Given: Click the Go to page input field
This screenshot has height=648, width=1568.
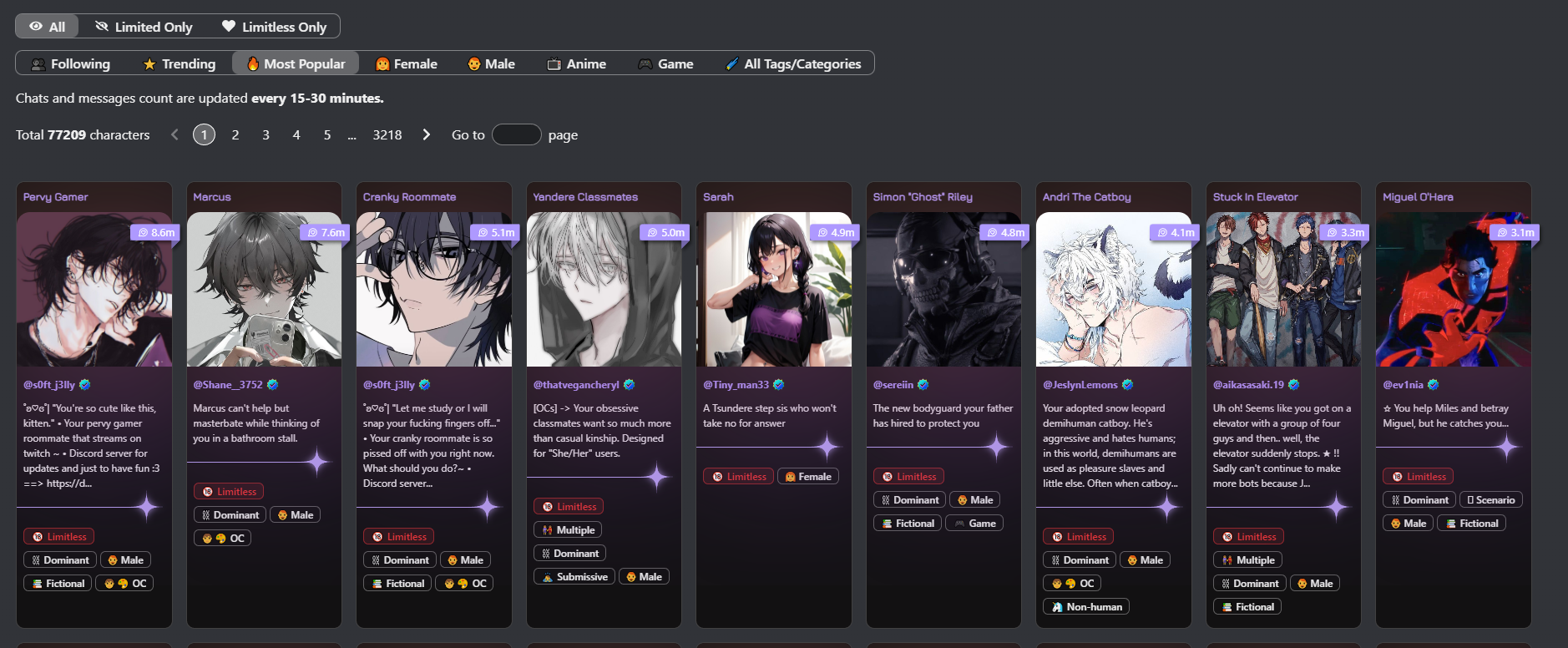Looking at the screenshot, I should coord(517,134).
